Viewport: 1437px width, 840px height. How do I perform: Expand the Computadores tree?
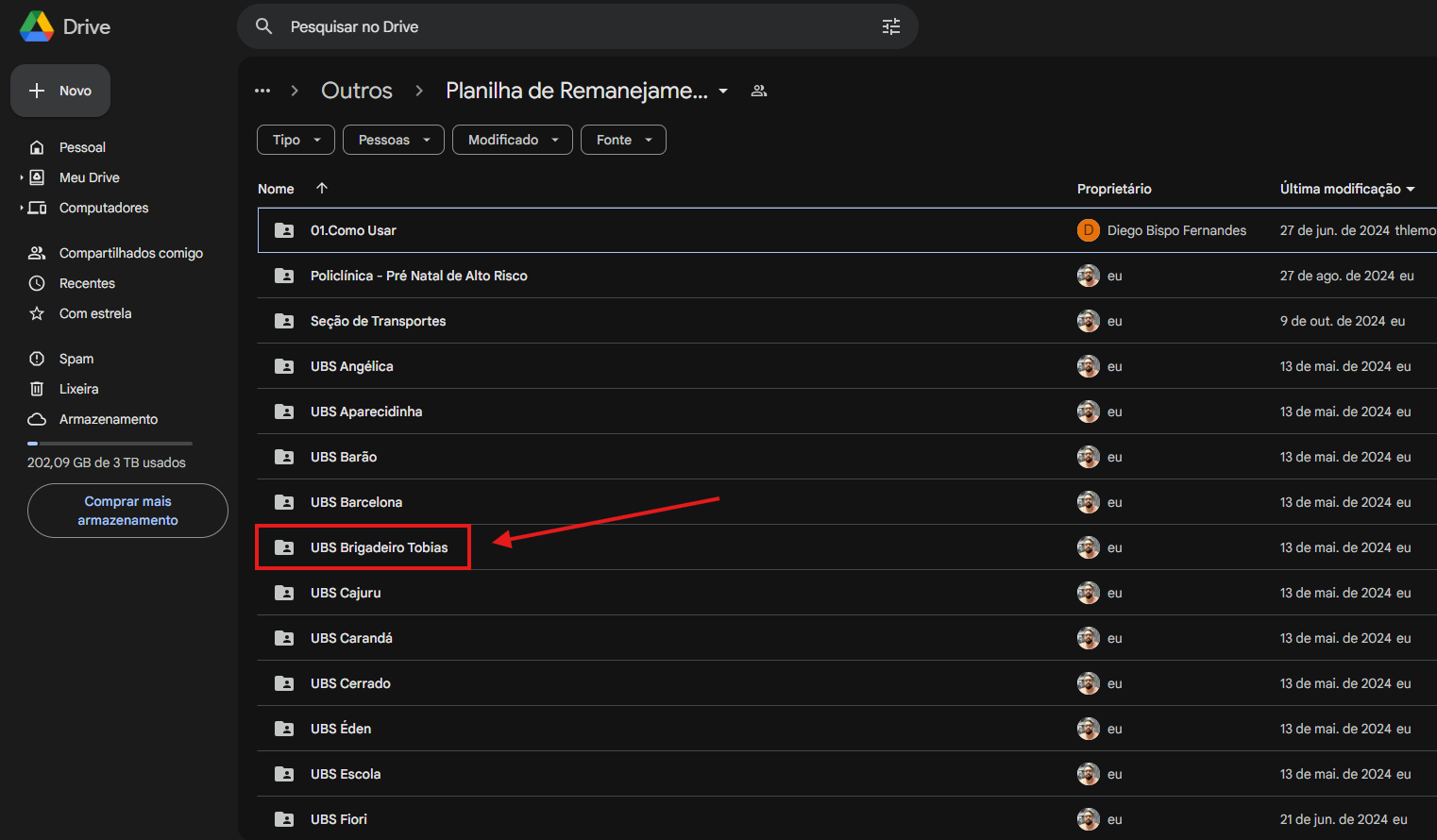click(x=22, y=208)
